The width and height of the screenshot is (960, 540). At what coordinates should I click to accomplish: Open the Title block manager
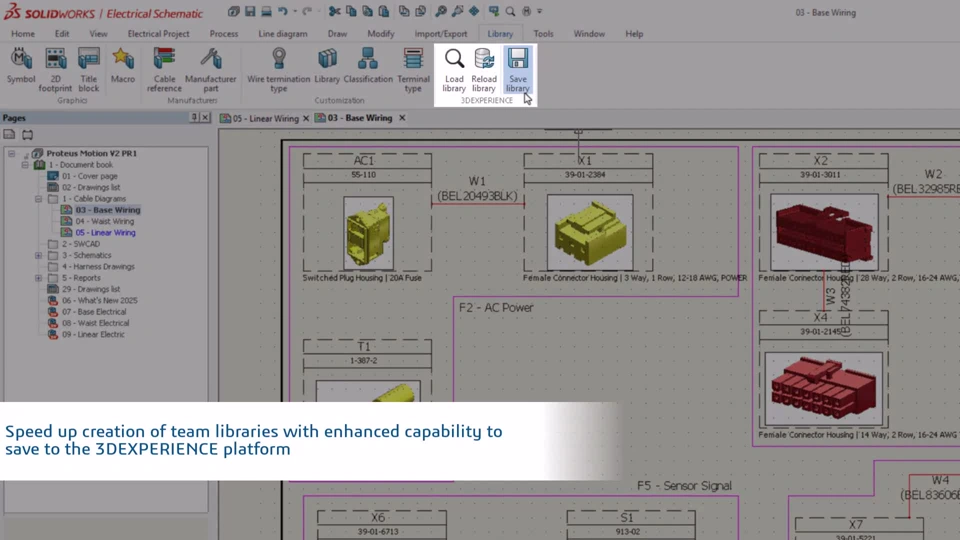[89, 70]
